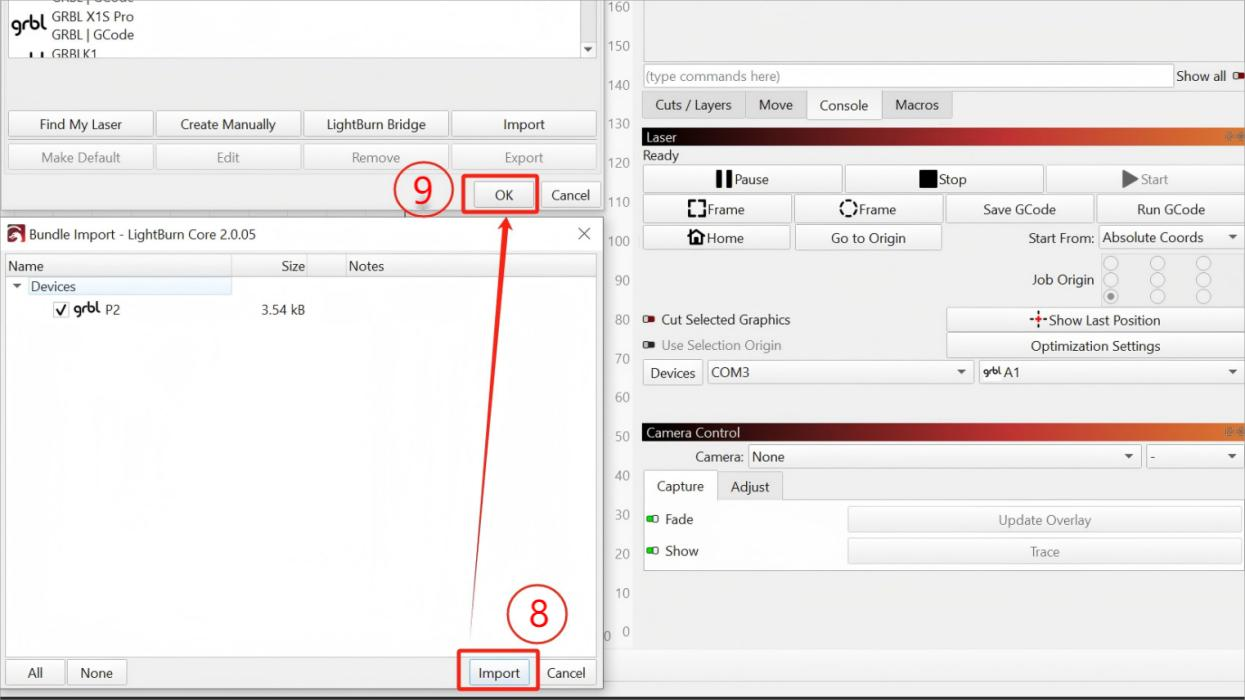Select top-right Job Origin radio button
This screenshot has height=700, width=1245.
pos(1204,263)
